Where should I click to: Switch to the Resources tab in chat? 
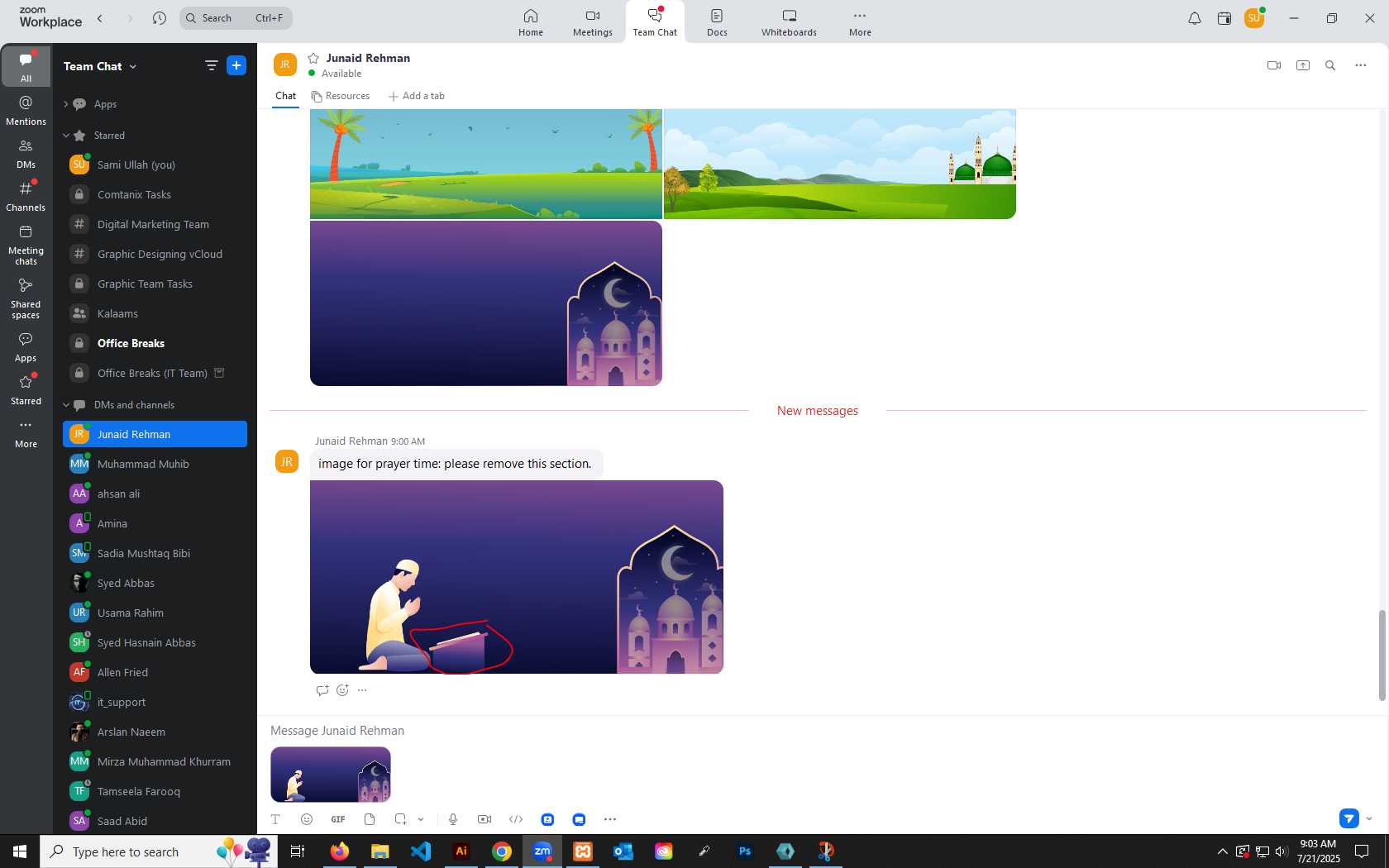tap(341, 96)
